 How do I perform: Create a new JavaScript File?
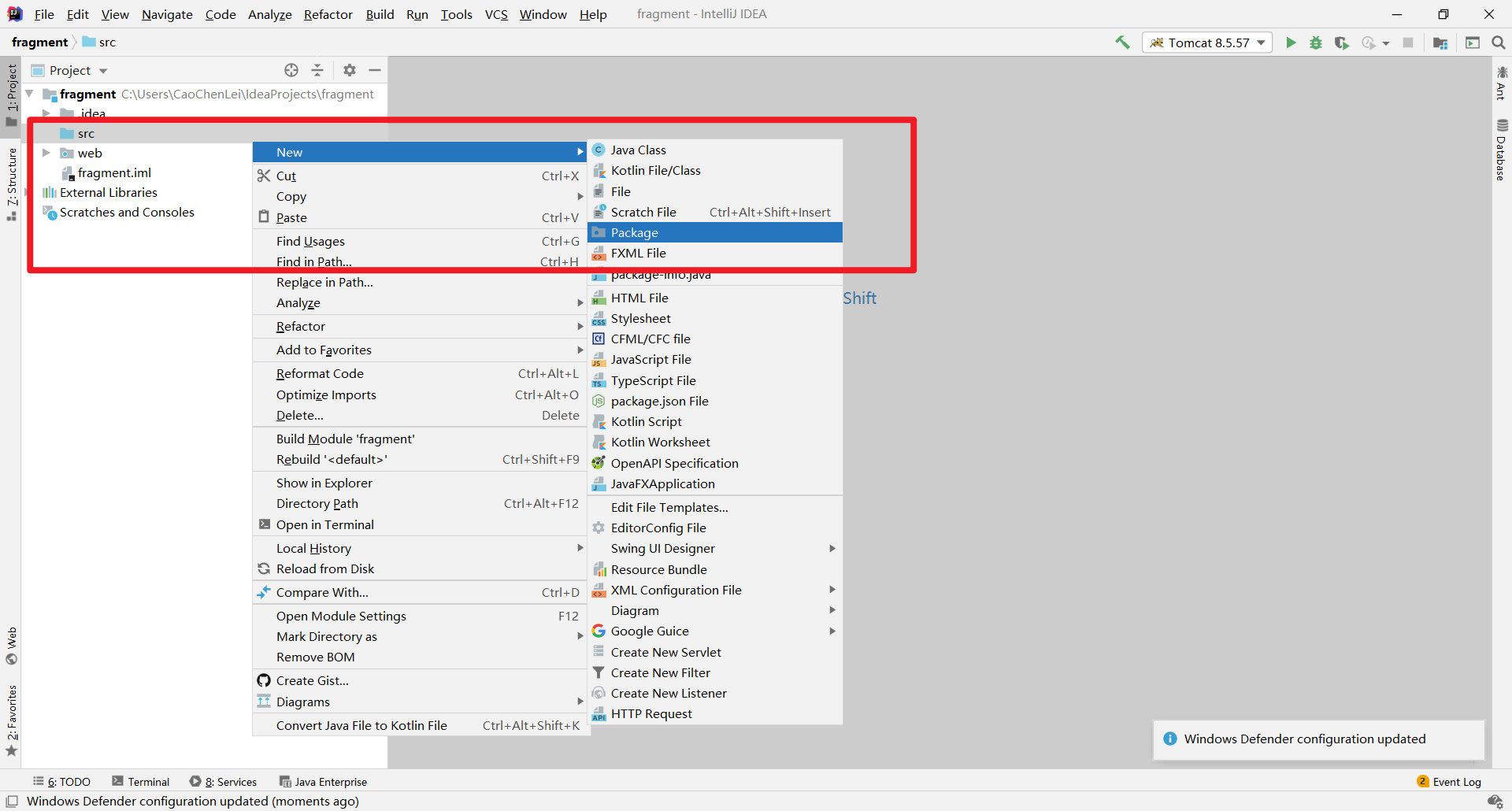pos(715,359)
